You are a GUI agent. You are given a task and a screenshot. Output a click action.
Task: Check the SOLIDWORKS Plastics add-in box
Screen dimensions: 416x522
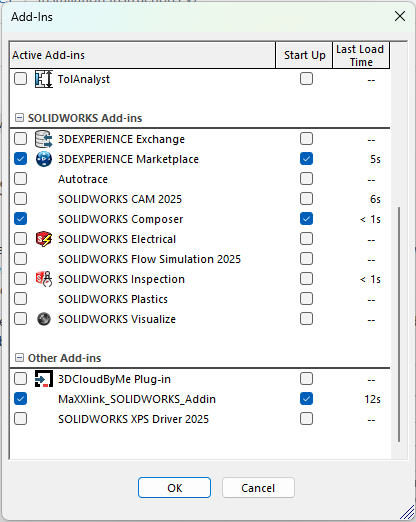pyautogui.click(x=20, y=299)
